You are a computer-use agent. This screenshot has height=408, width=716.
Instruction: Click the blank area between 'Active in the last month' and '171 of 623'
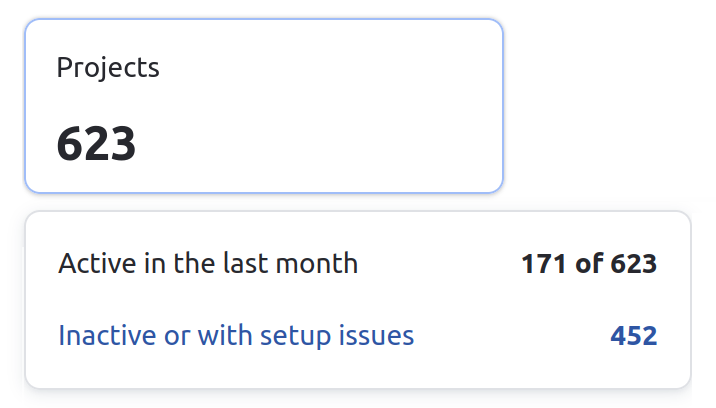tap(440, 264)
